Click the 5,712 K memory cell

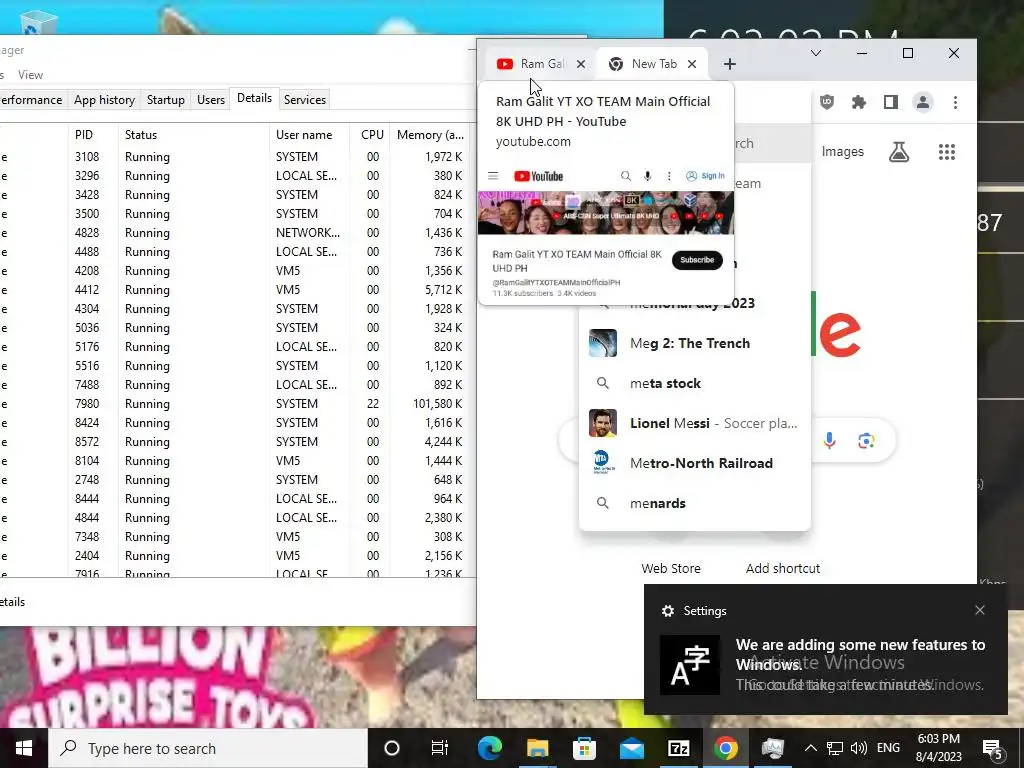(x=443, y=290)
